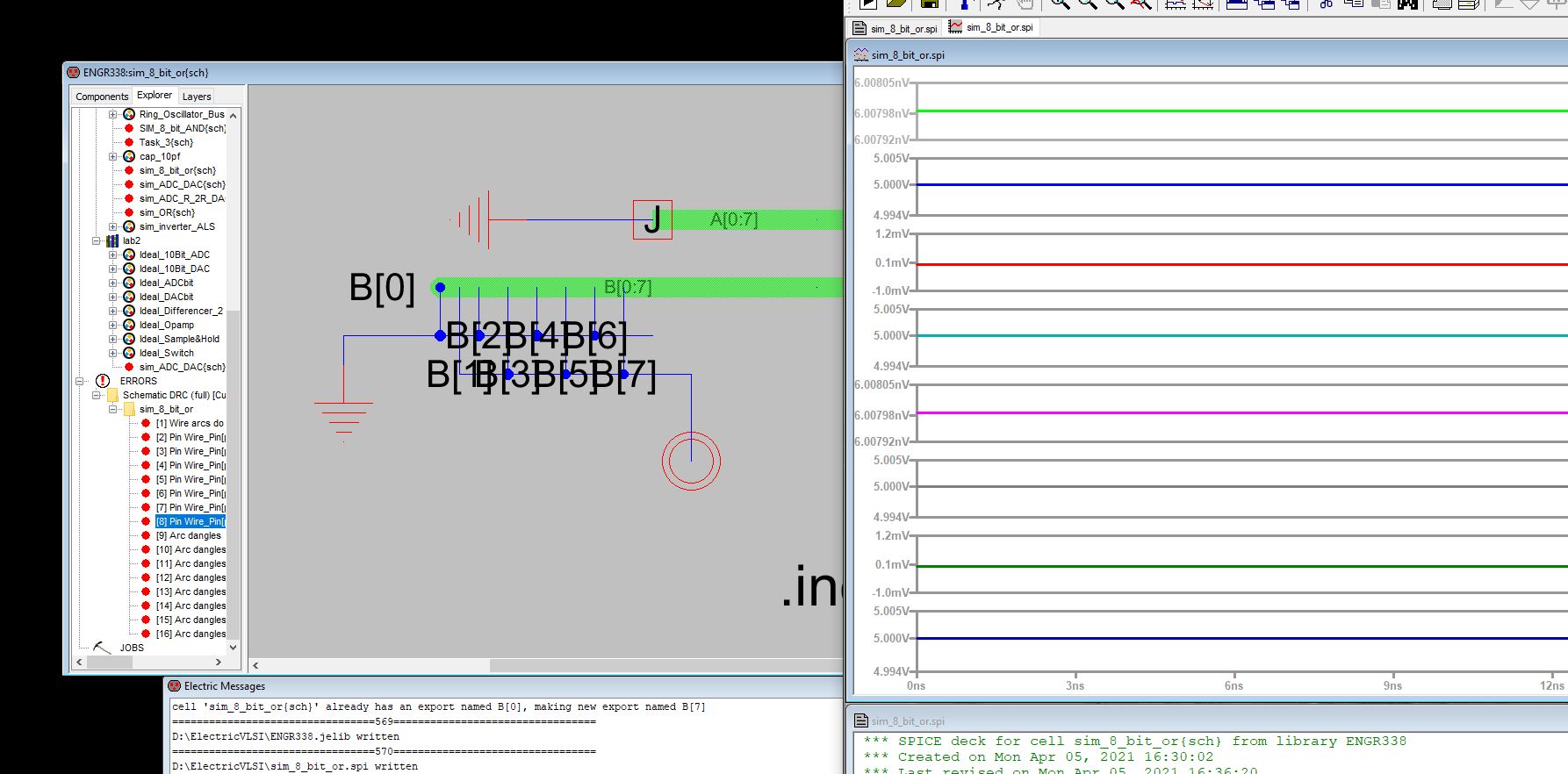
Task: Switch to the Layers tab
Action: click(197, 97)
